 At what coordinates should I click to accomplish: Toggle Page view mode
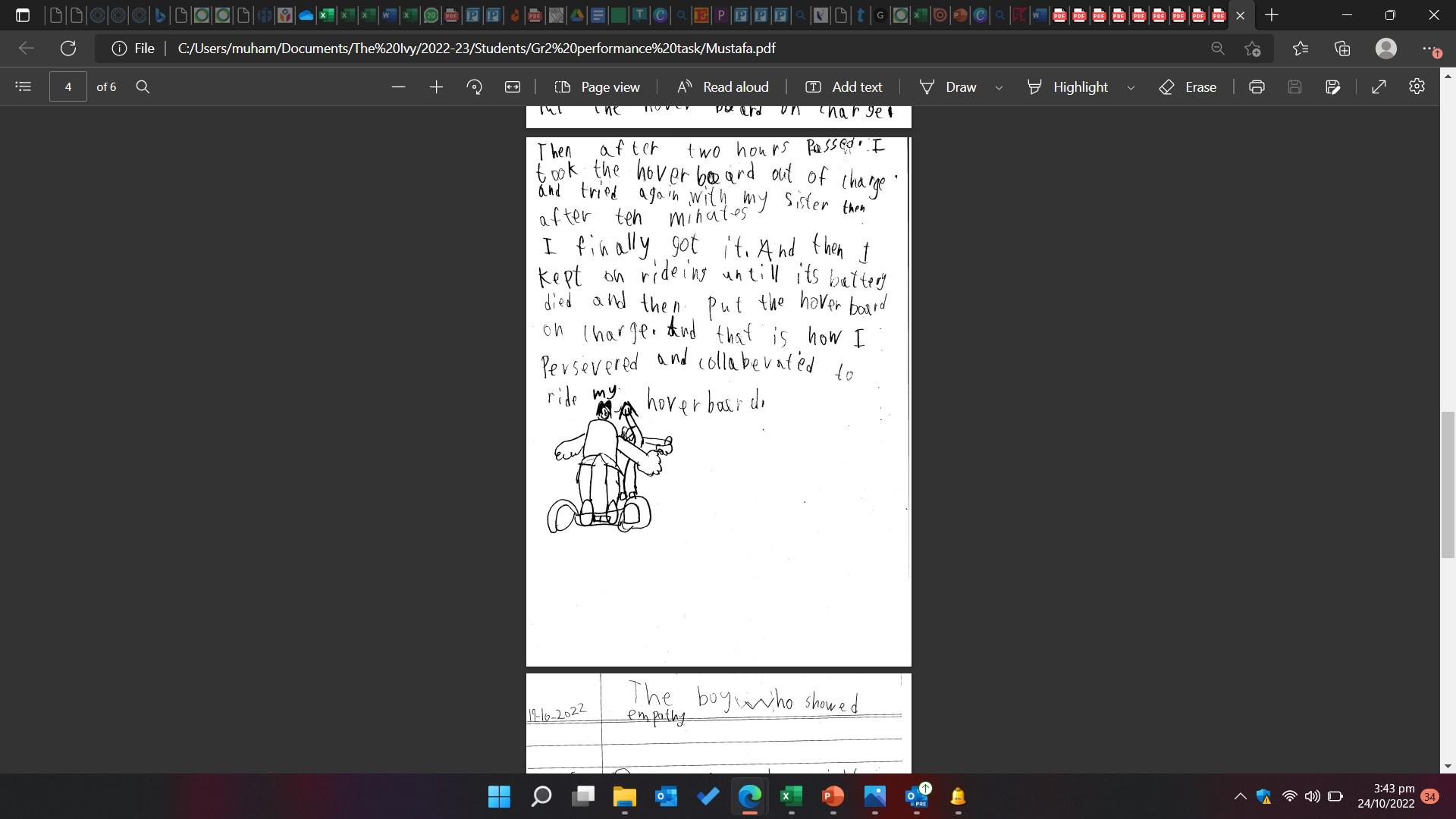pyautogui.click(x=597, y=86)
